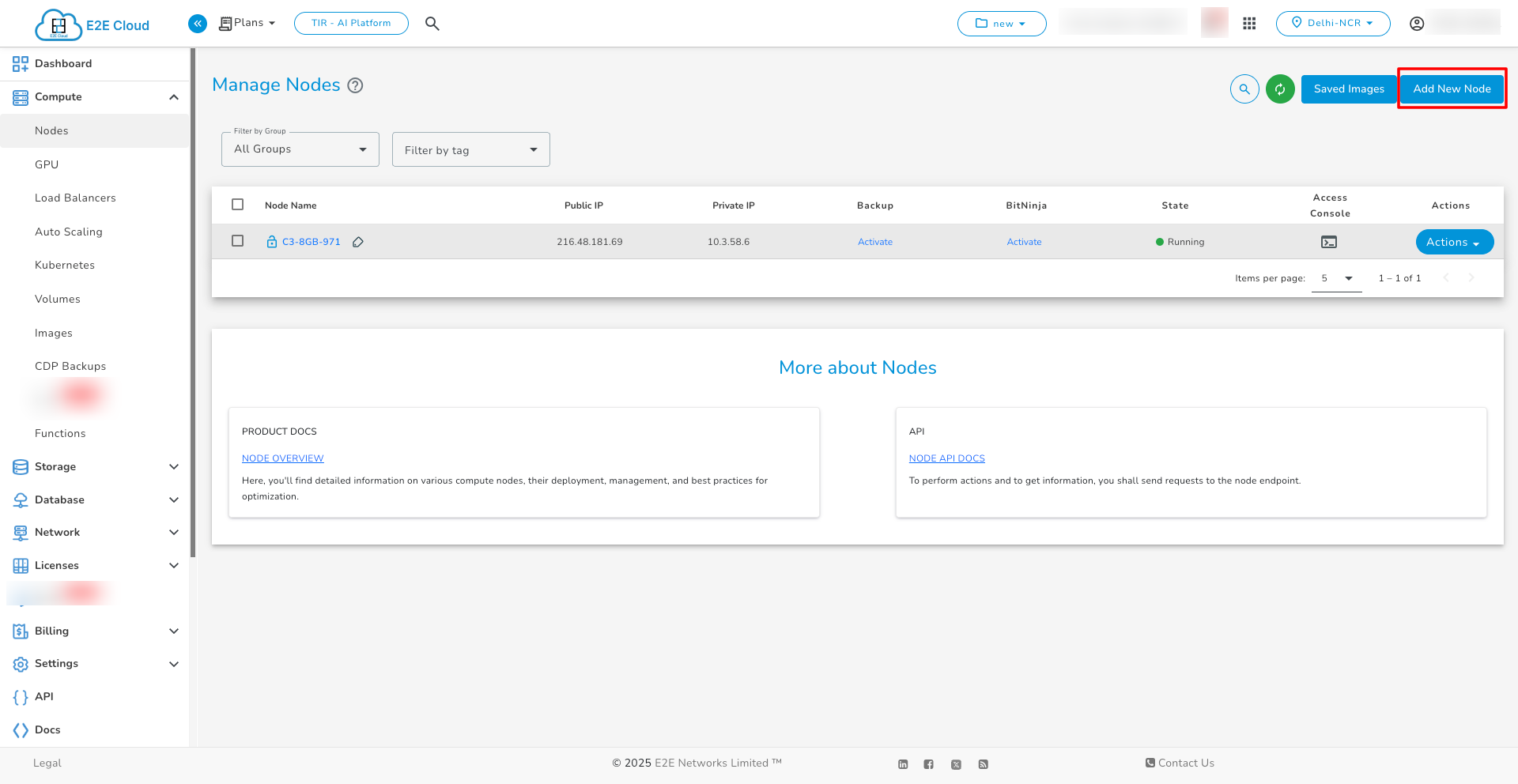Change items per page to another value

[x=1335, y=278]
